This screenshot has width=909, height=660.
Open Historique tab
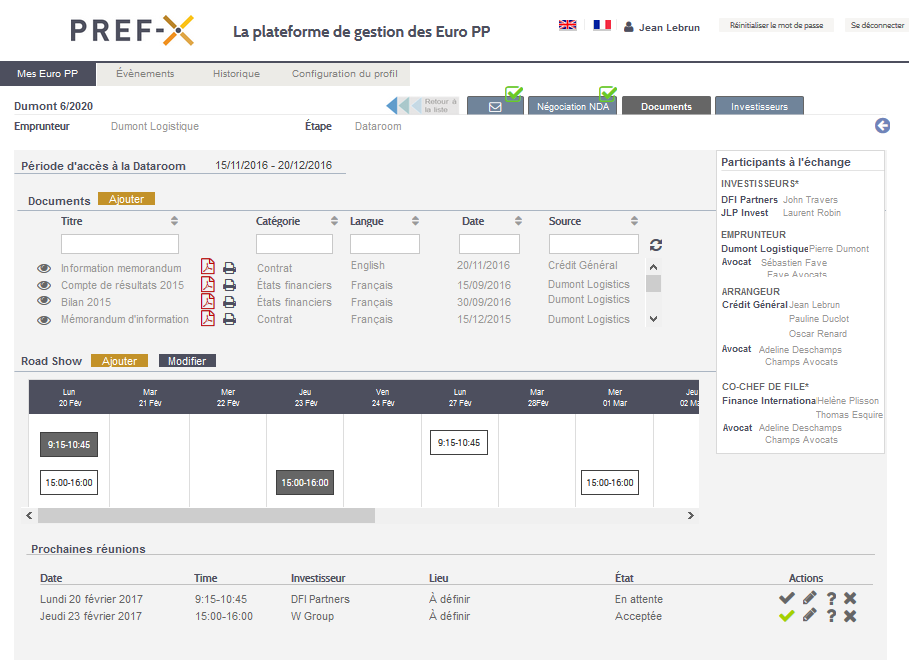236,74
